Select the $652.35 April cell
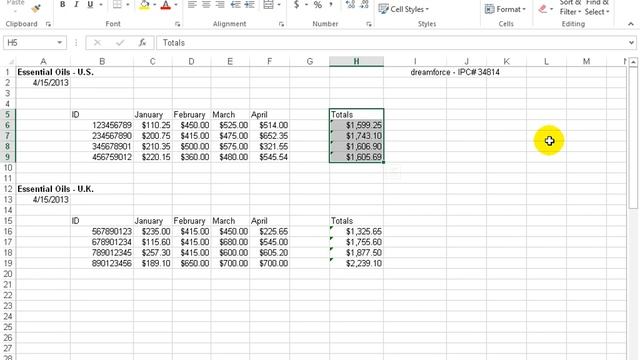This screenshot has width=640, height=360. [x=269, y=136]
